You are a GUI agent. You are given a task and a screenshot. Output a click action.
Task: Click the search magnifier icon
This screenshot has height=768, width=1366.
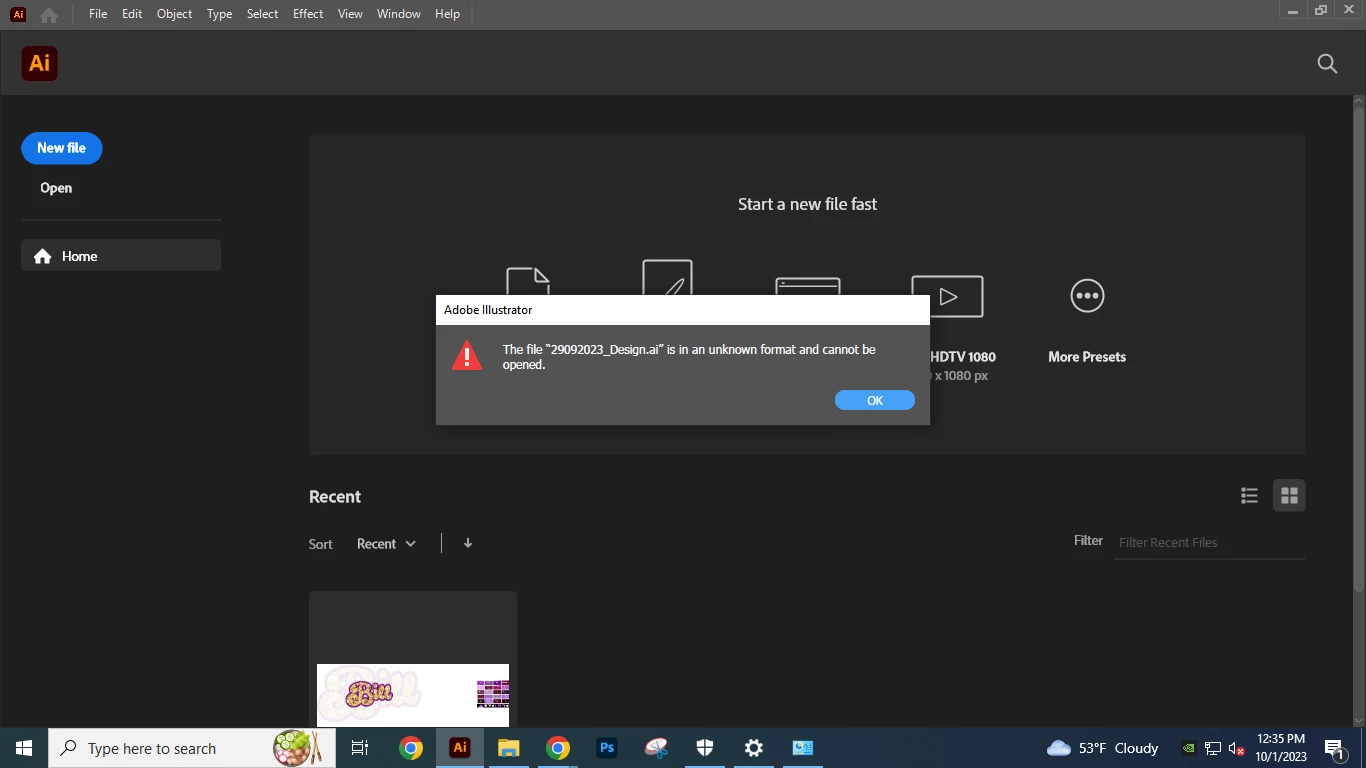(x=1327, y=64)
